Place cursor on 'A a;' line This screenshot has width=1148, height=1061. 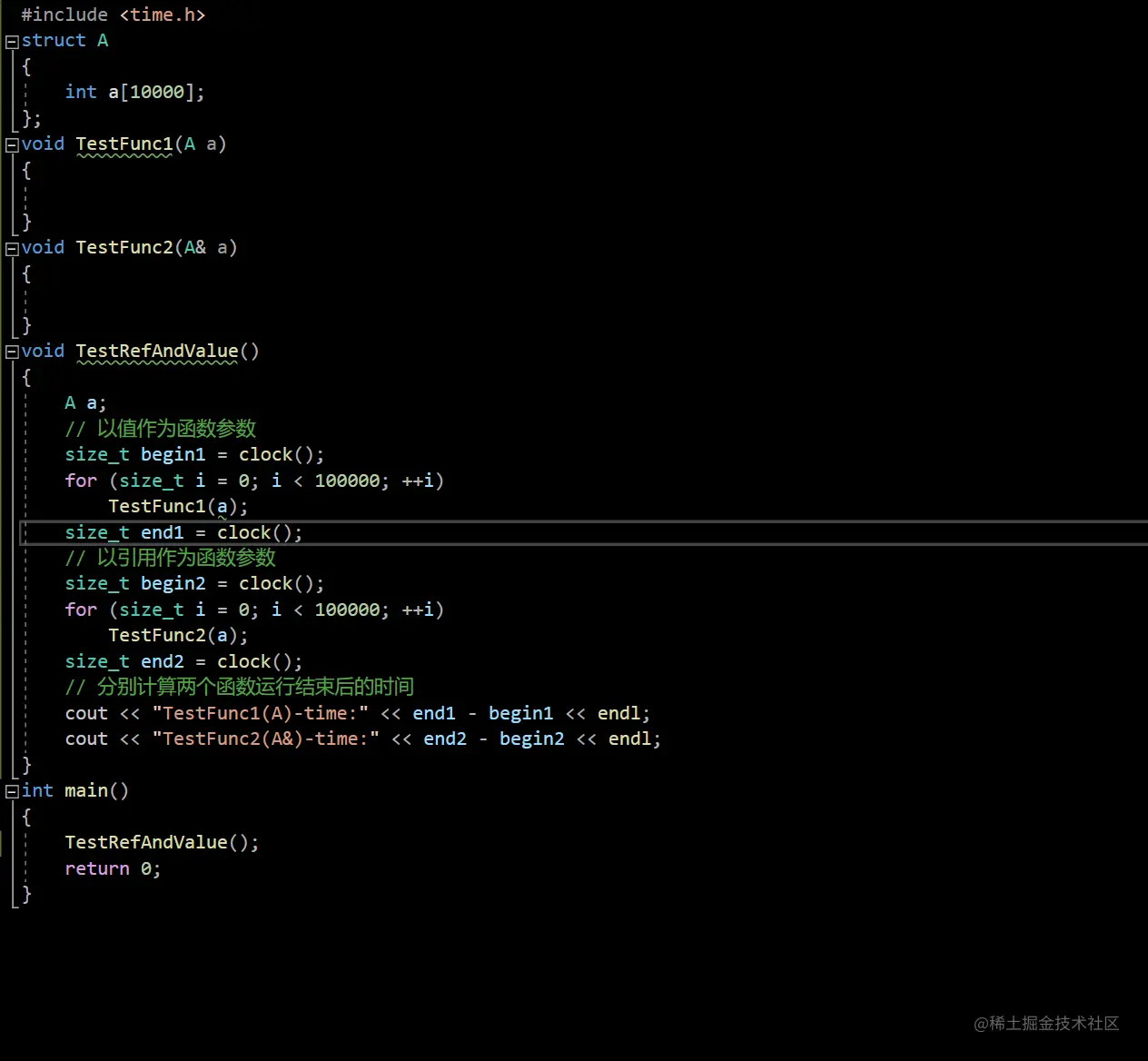click(85, 402)
